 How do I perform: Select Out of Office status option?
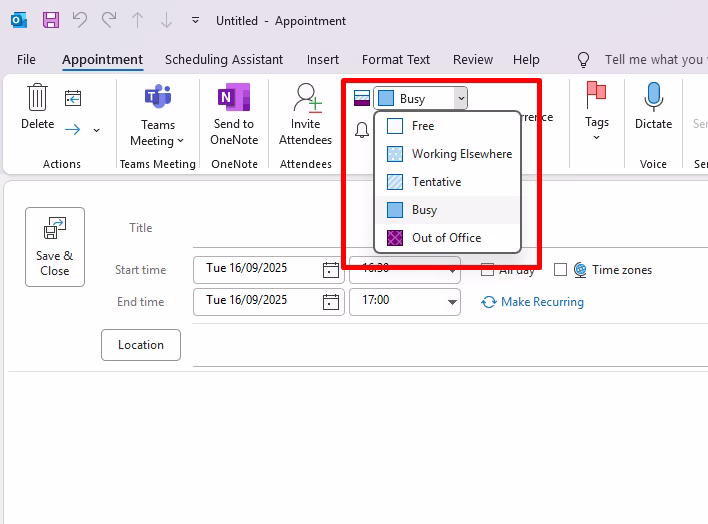[446, 238]
